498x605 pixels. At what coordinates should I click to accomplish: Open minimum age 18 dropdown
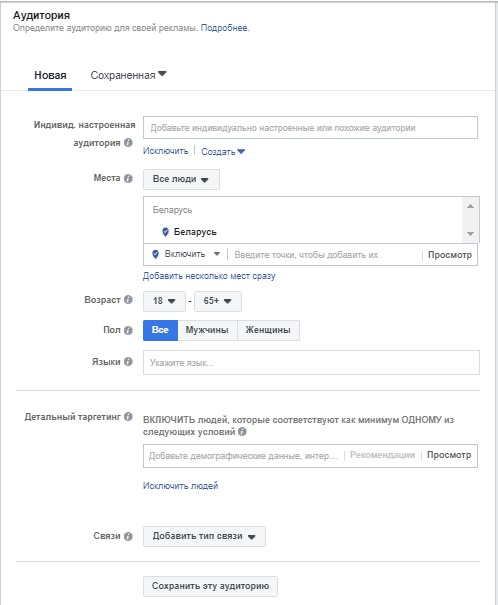click(x=164, y=301)
